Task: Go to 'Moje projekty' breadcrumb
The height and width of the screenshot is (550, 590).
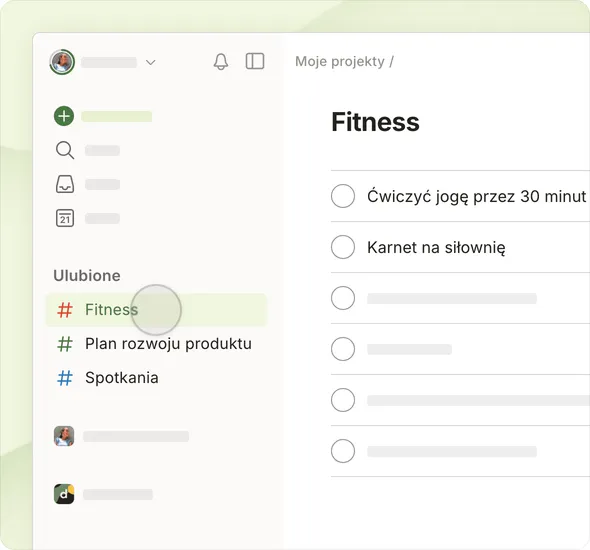Action: tap(340, 61)
